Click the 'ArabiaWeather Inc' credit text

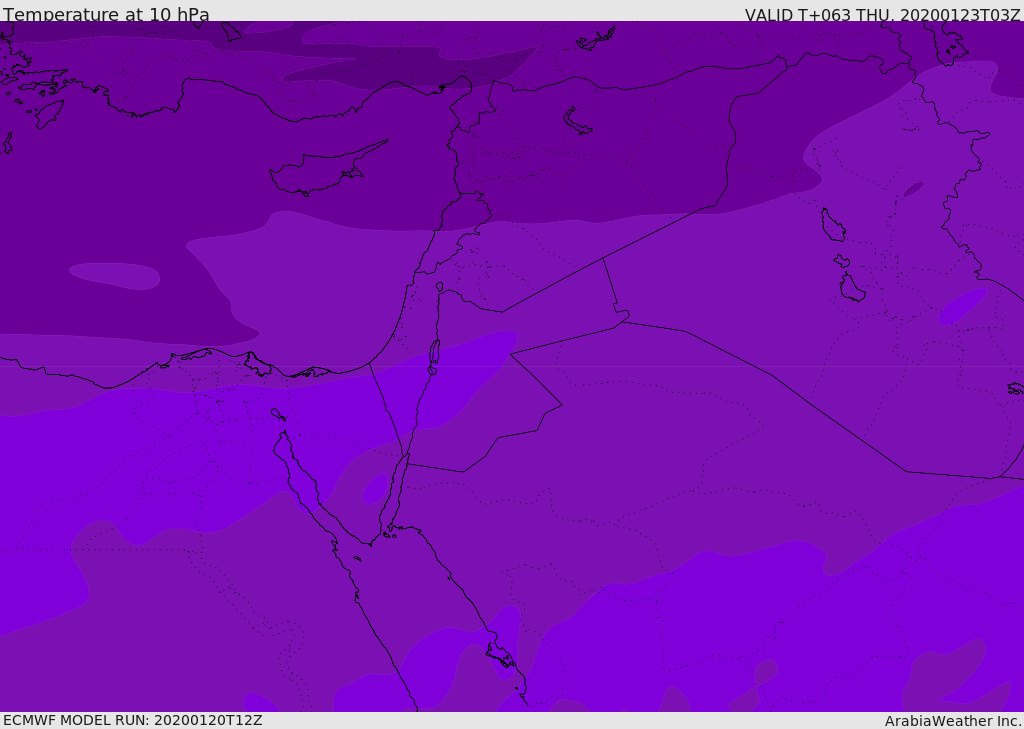[x=951, y=721]
